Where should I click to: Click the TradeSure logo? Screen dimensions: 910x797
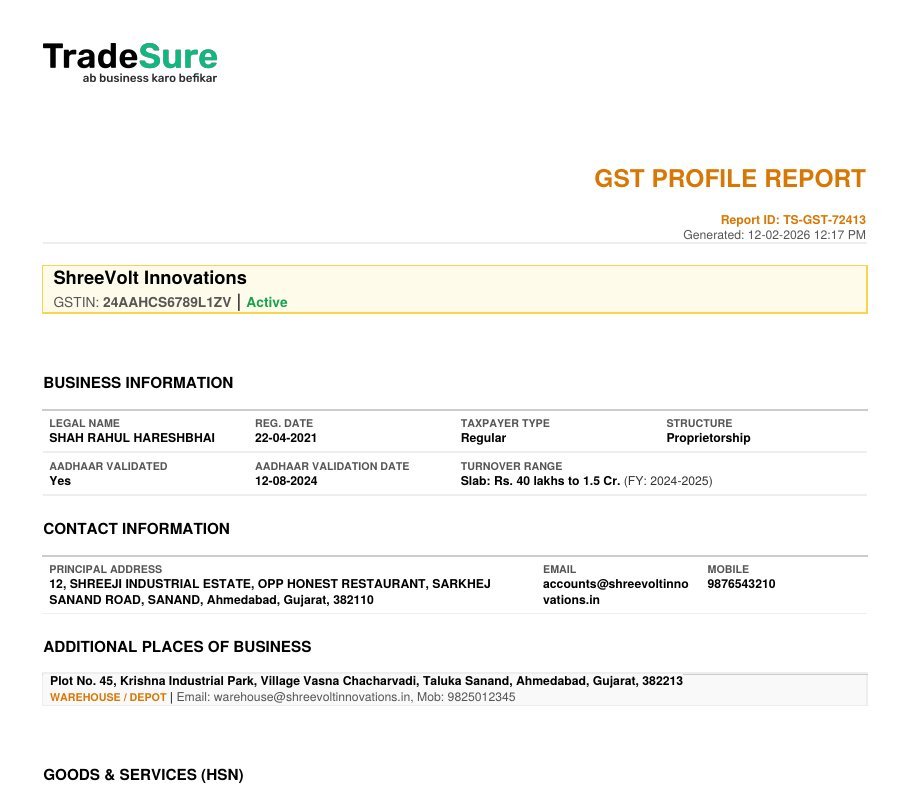coord(130,63)
